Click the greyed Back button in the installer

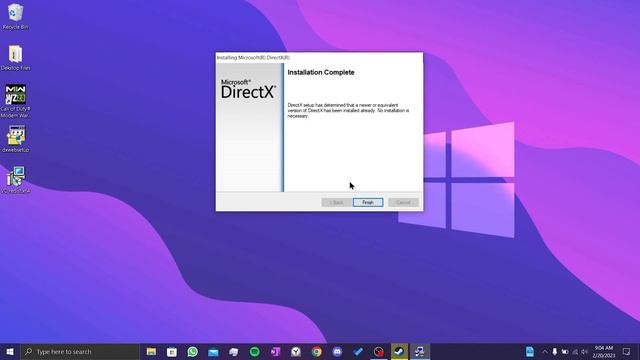[x=336, y=202]
